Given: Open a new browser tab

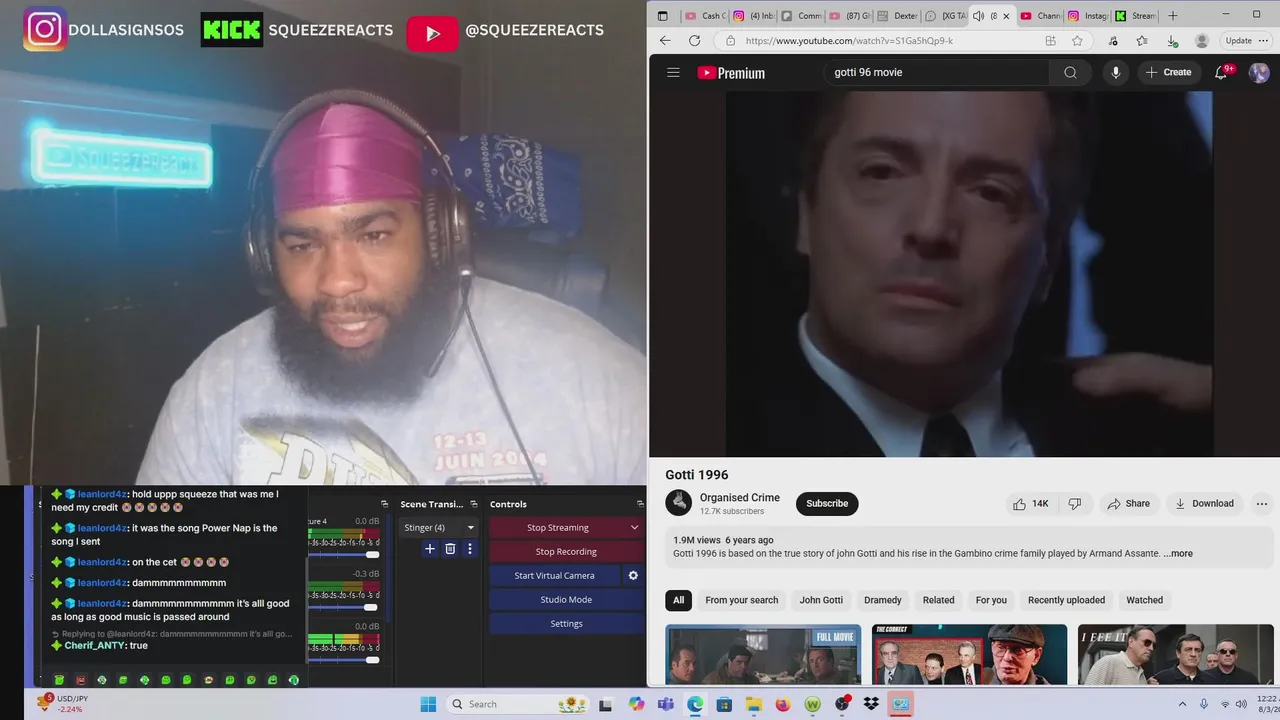Looking at the screenshot, I should [1173, 16].
